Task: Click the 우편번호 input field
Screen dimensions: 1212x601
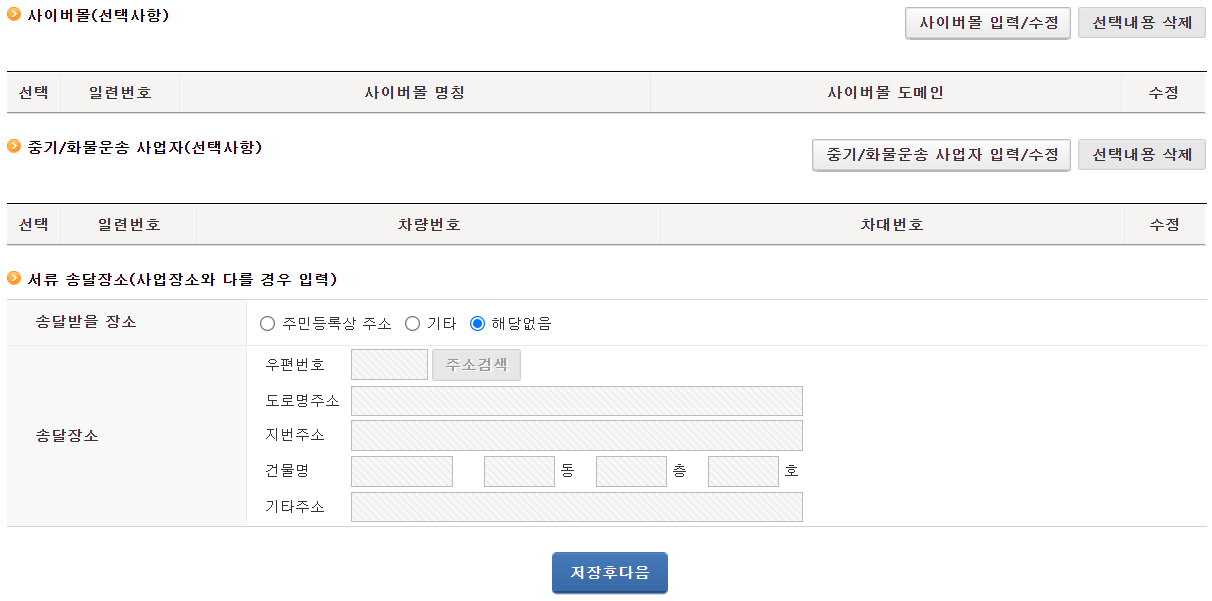Action: click(x=390, y=365)
